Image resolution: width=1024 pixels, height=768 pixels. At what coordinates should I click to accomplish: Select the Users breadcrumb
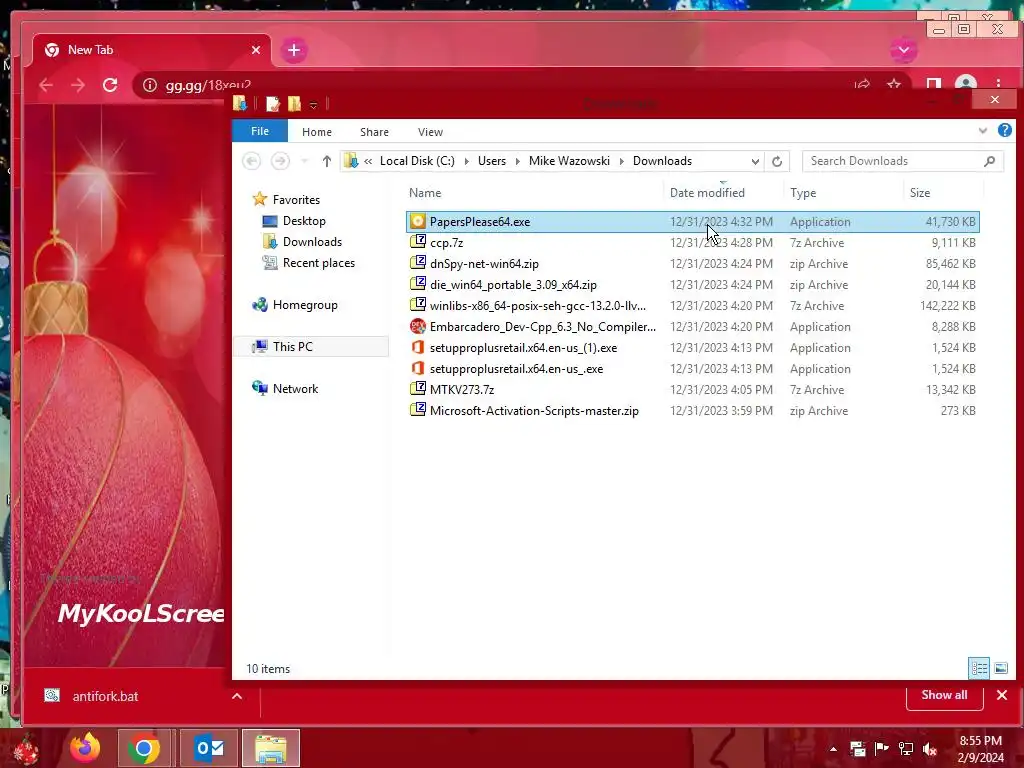tap(492, 161)
